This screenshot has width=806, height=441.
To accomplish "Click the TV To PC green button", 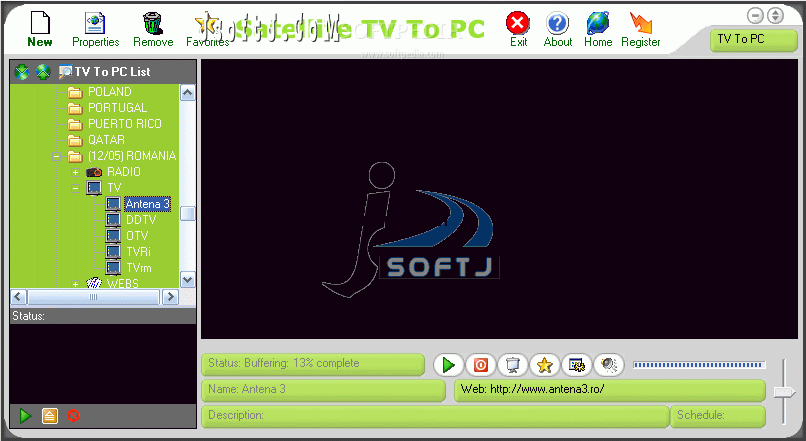I will point(754,40).
